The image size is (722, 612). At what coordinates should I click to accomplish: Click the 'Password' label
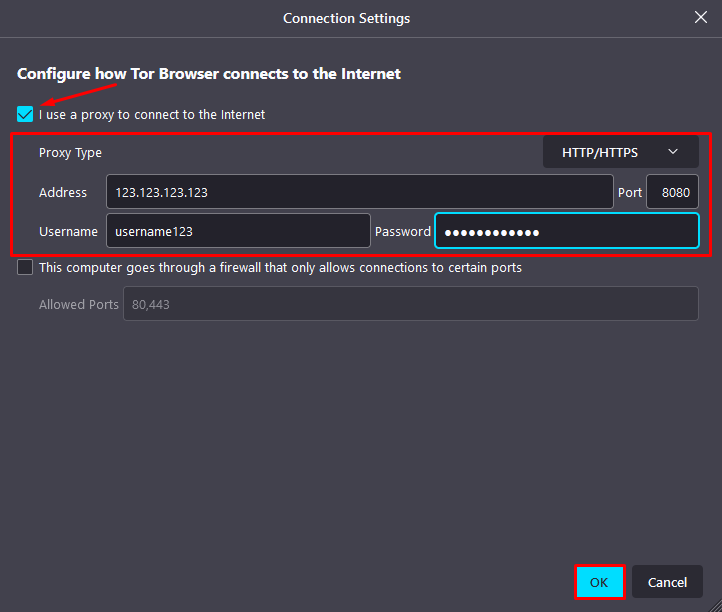point(403,231)
